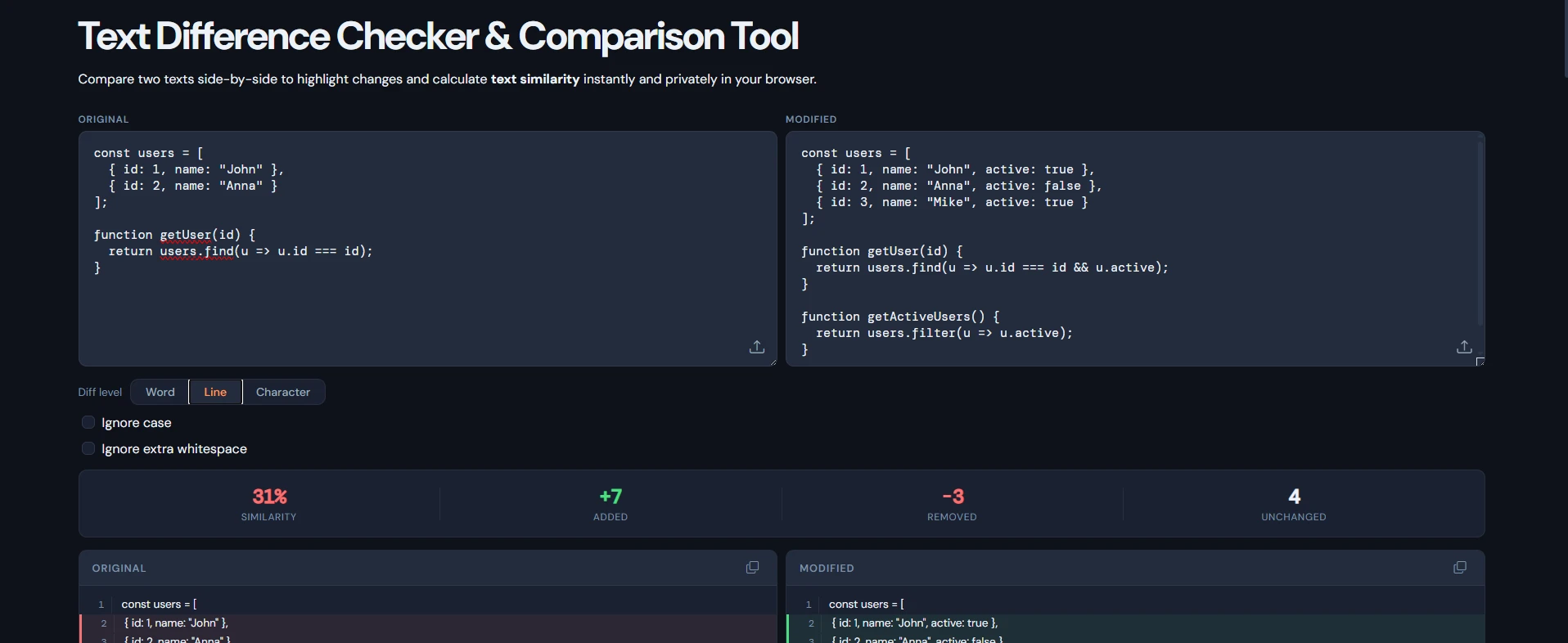Click diff line 1 in Original output

coord(427,604)
